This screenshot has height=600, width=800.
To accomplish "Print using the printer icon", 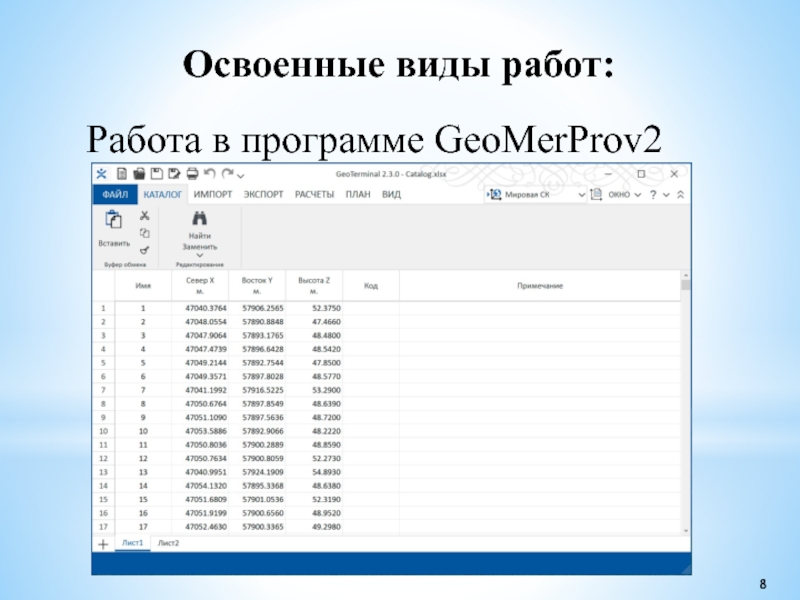I will pos(192,174).
